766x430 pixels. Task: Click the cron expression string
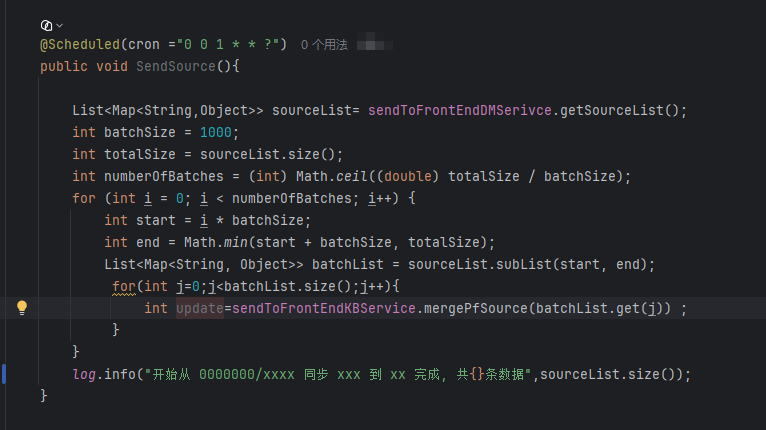point(232,44)
